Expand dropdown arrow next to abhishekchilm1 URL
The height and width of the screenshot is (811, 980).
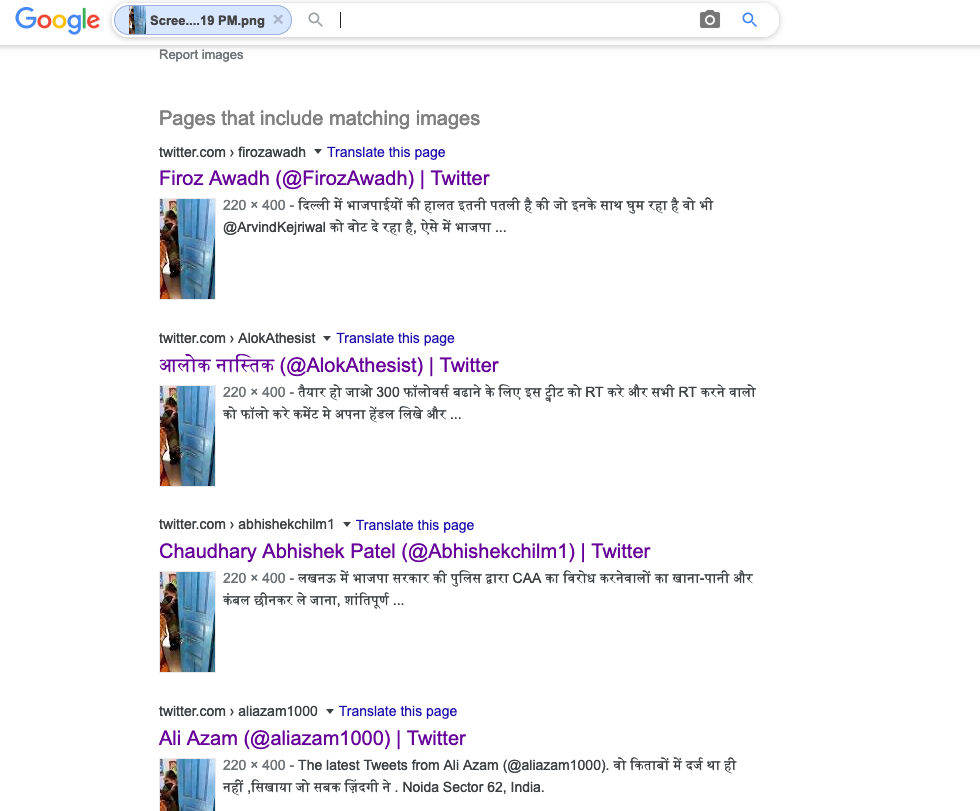coord(347,525)
